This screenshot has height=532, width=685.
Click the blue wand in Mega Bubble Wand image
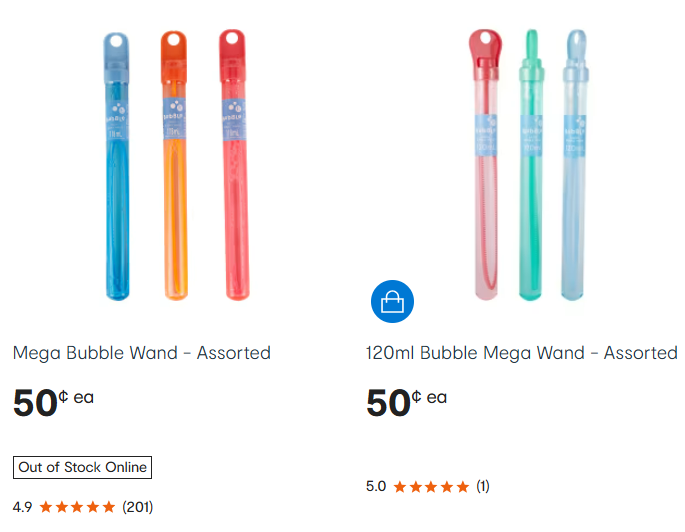(x=117, y=170)
